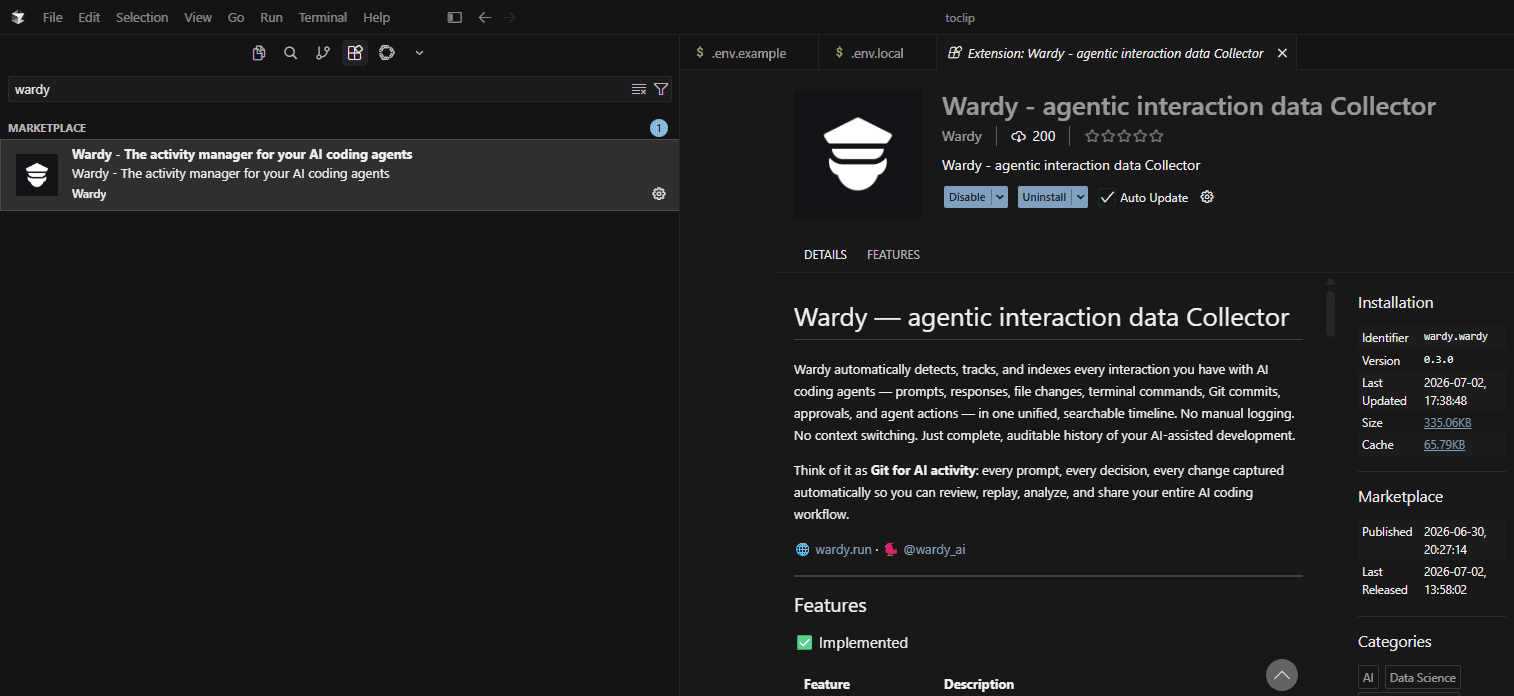Viewport: 1514px width, 696px height.
Task: Toggle the primary sidebar layout icon
Action: (455, 17)
